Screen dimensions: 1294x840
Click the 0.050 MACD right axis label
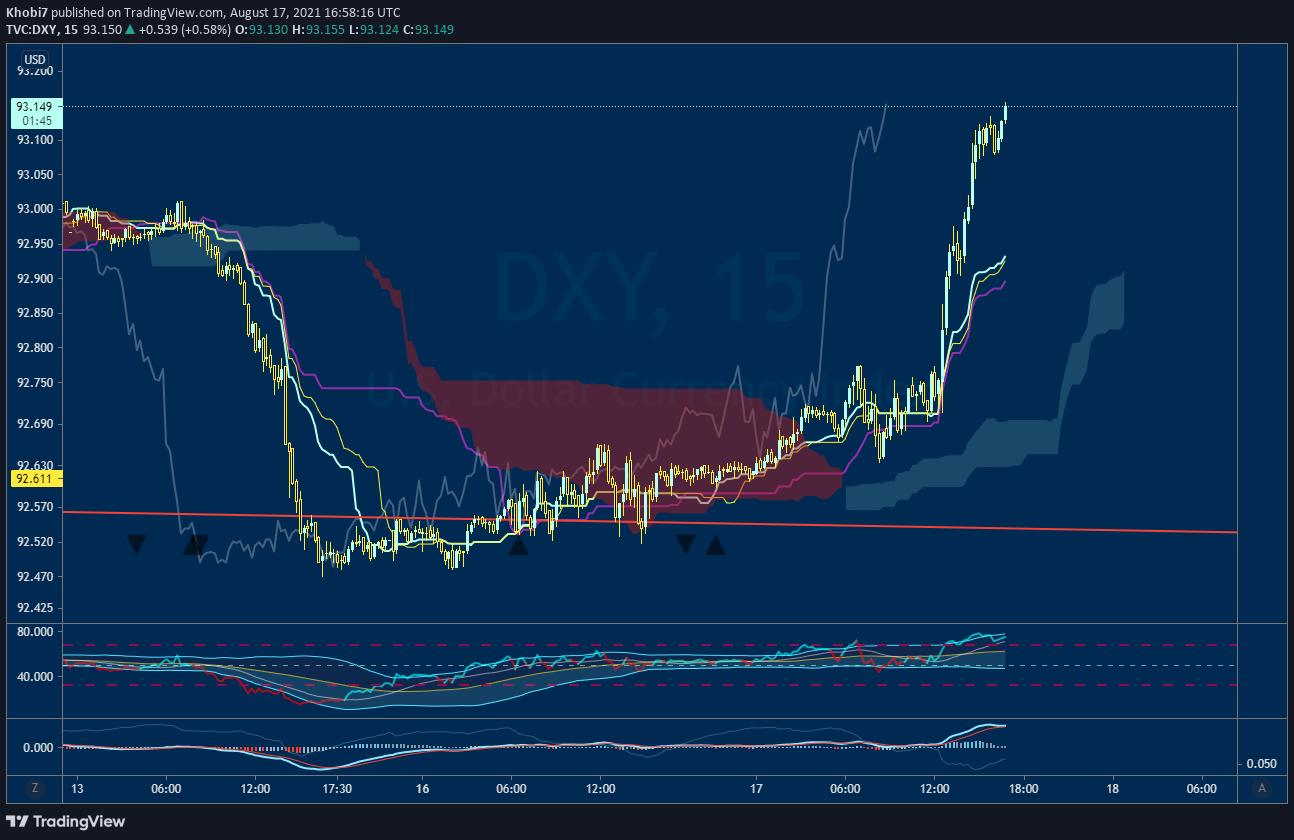1260,764
